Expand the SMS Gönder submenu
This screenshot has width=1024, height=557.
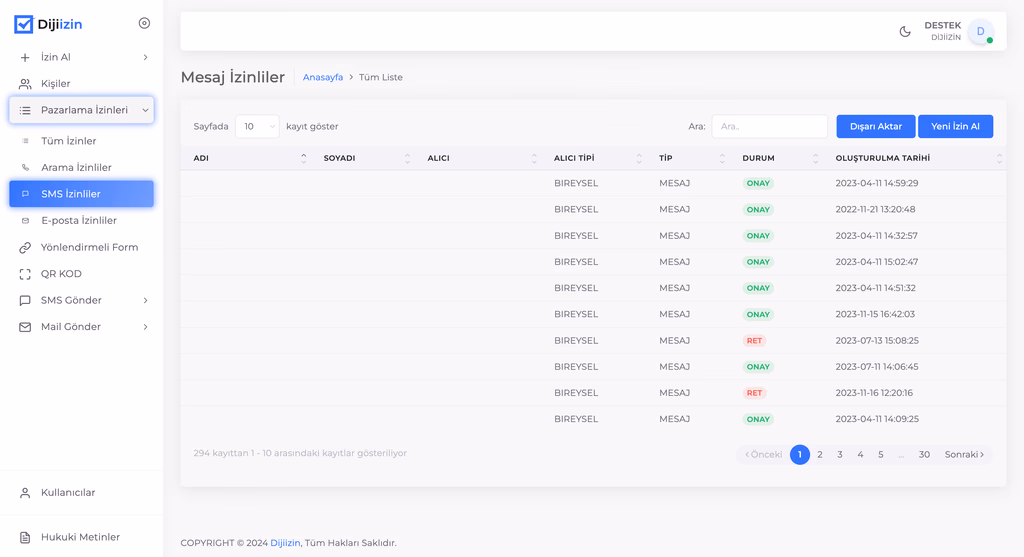pos(145,300)
